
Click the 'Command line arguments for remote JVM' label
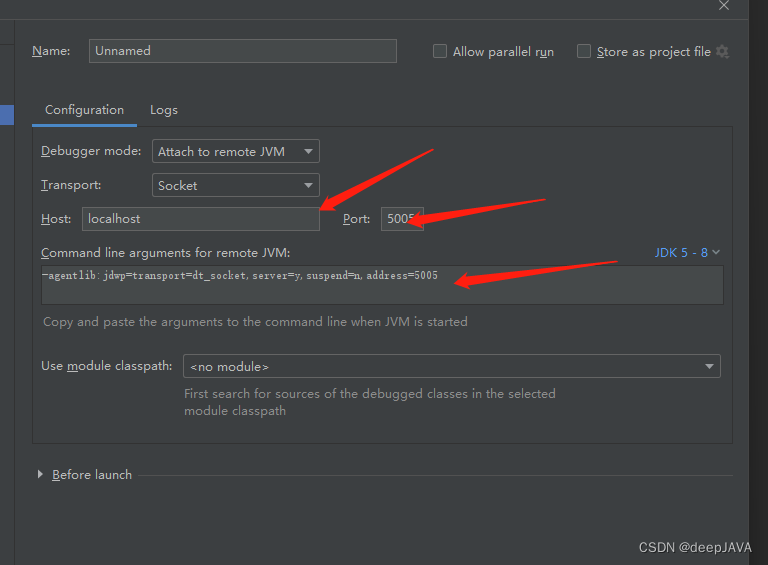[x=166, y=253]
